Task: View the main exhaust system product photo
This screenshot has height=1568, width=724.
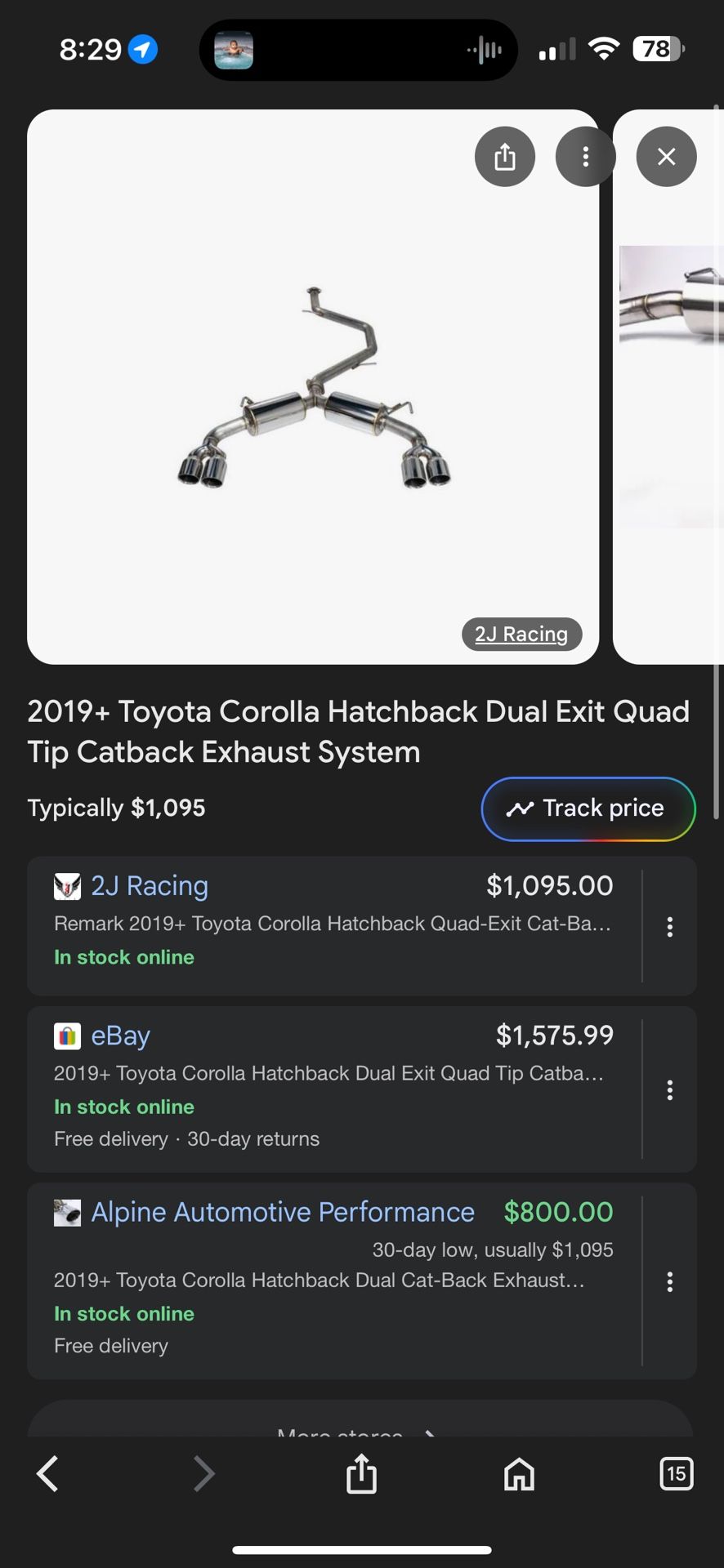Action: pos(313,388)
